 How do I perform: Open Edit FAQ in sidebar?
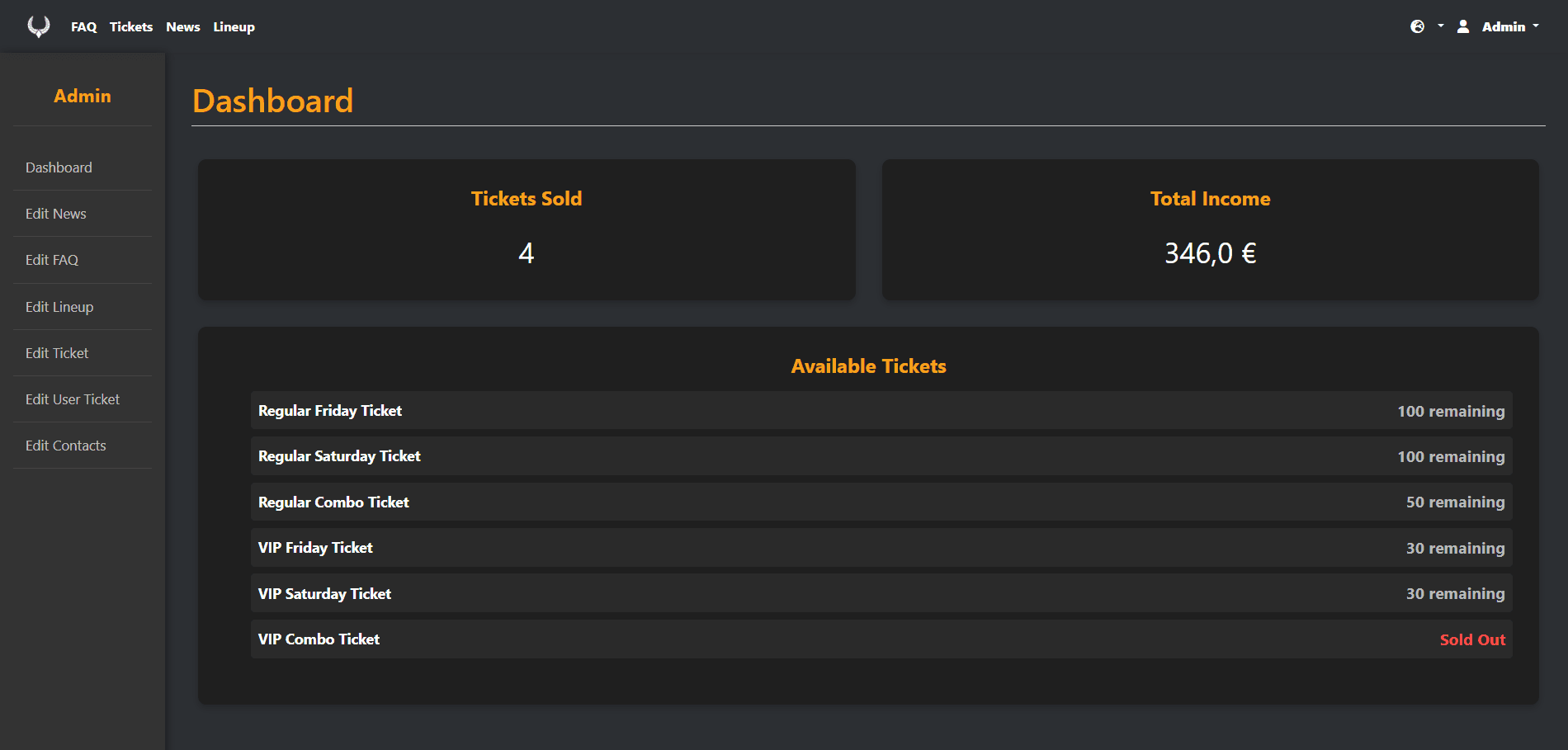click(x=52, y=260)
